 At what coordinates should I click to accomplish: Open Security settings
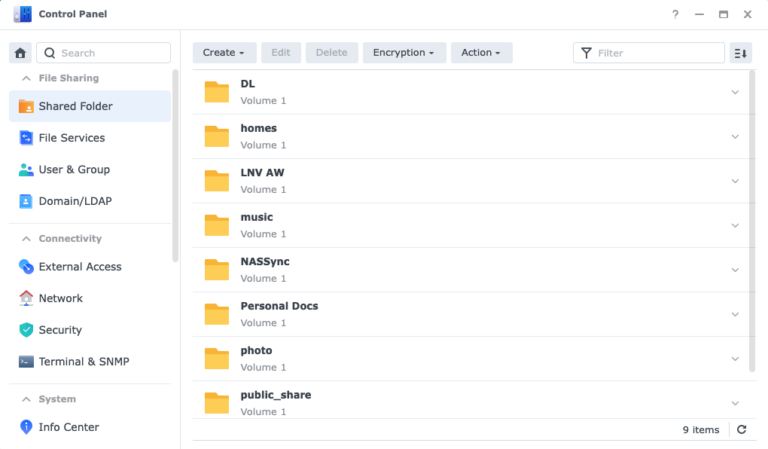[60, 330]
